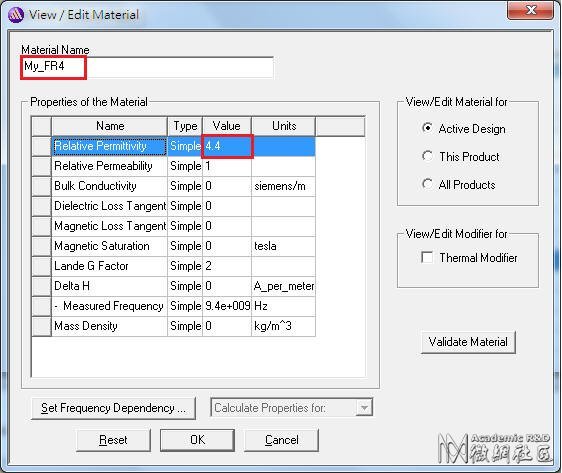Close the View / Edit Material dialog

[x=530, y=10]
